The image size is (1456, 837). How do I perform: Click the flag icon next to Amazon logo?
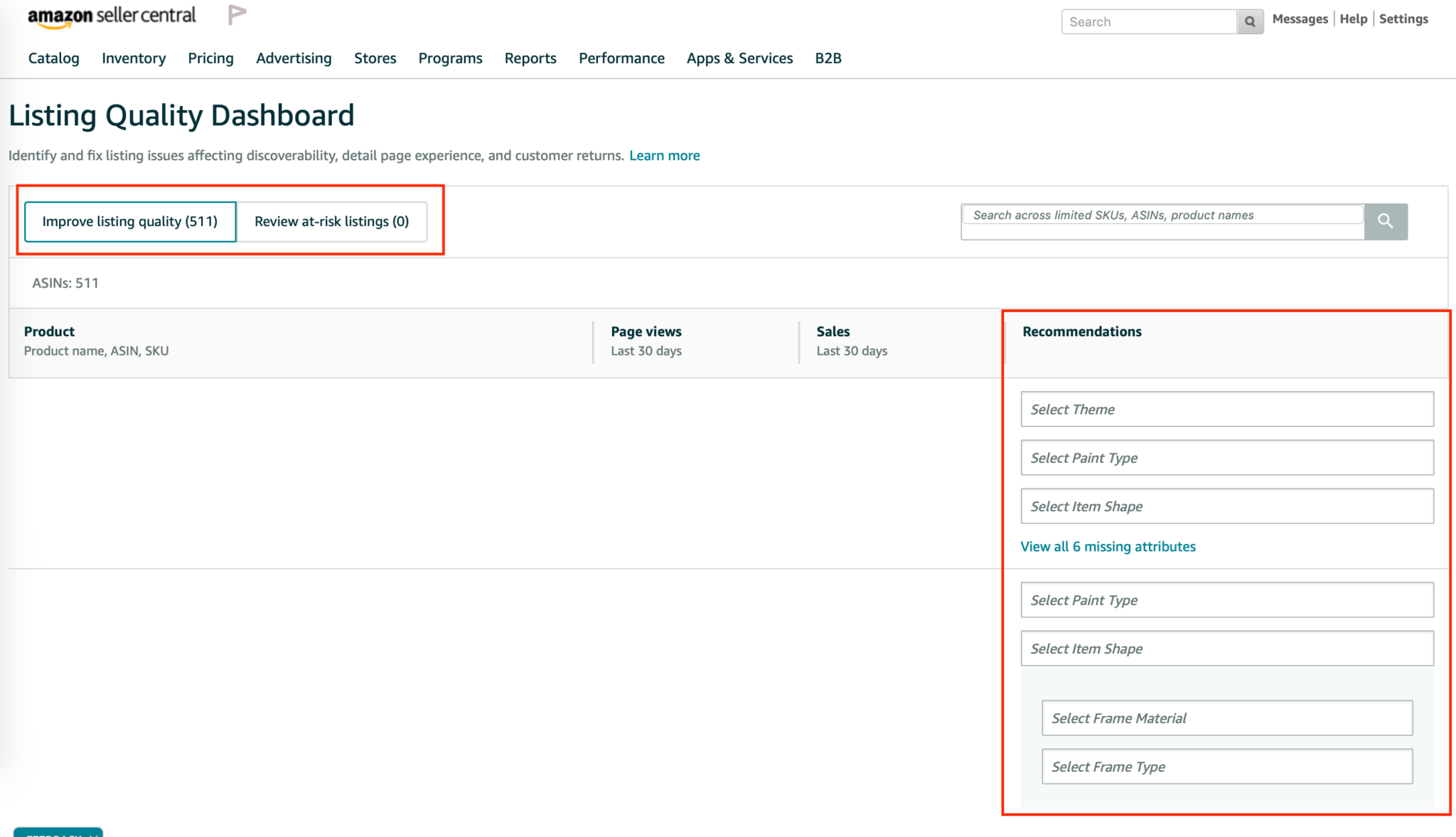click(x=237, y=13)
